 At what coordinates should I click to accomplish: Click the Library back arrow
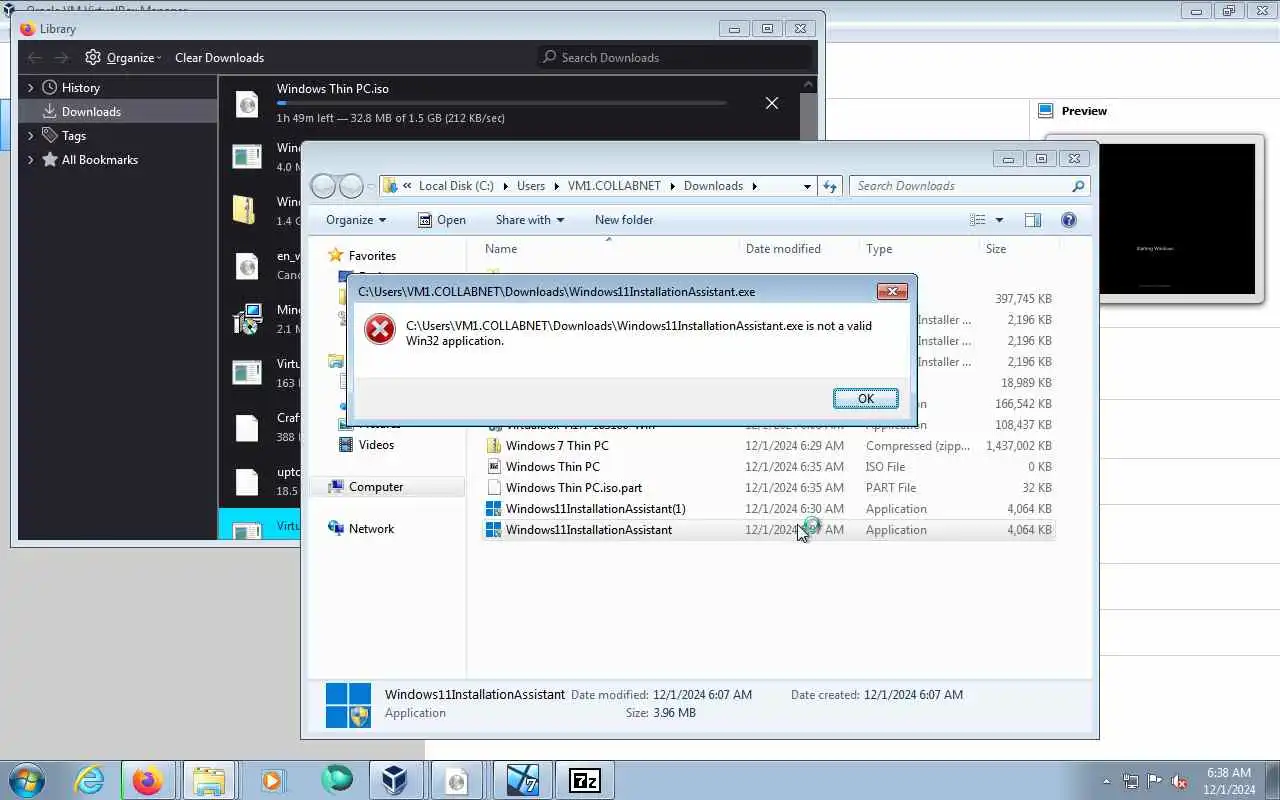point(35,57)
